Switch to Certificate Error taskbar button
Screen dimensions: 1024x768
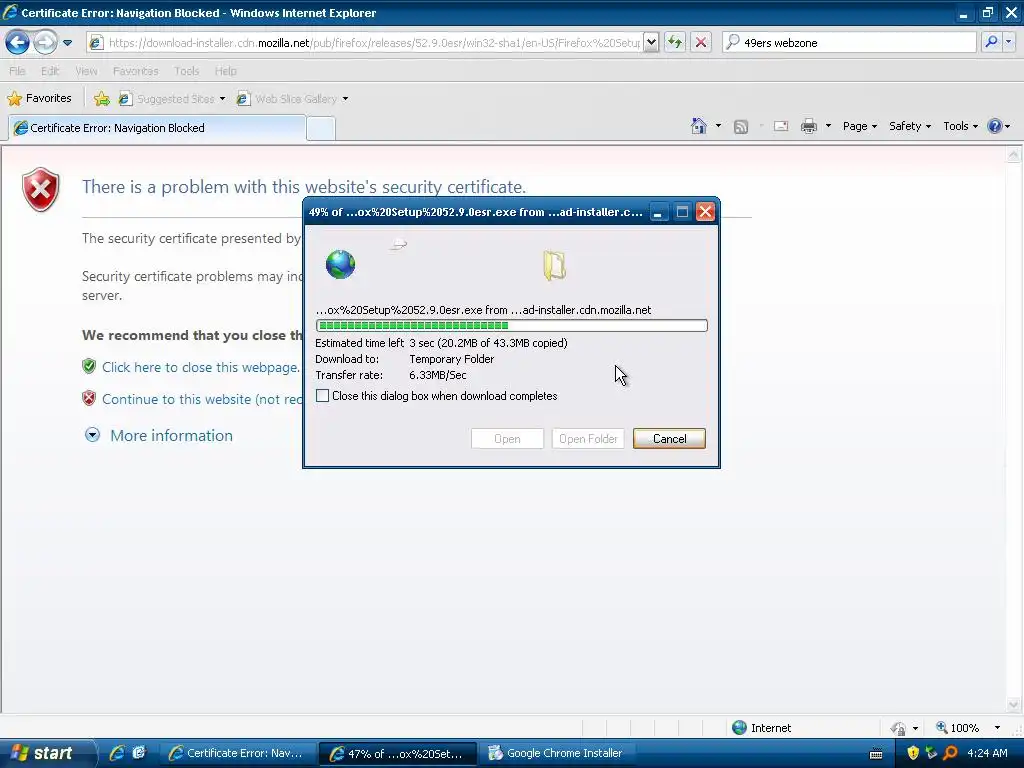[x=238, y=754]
